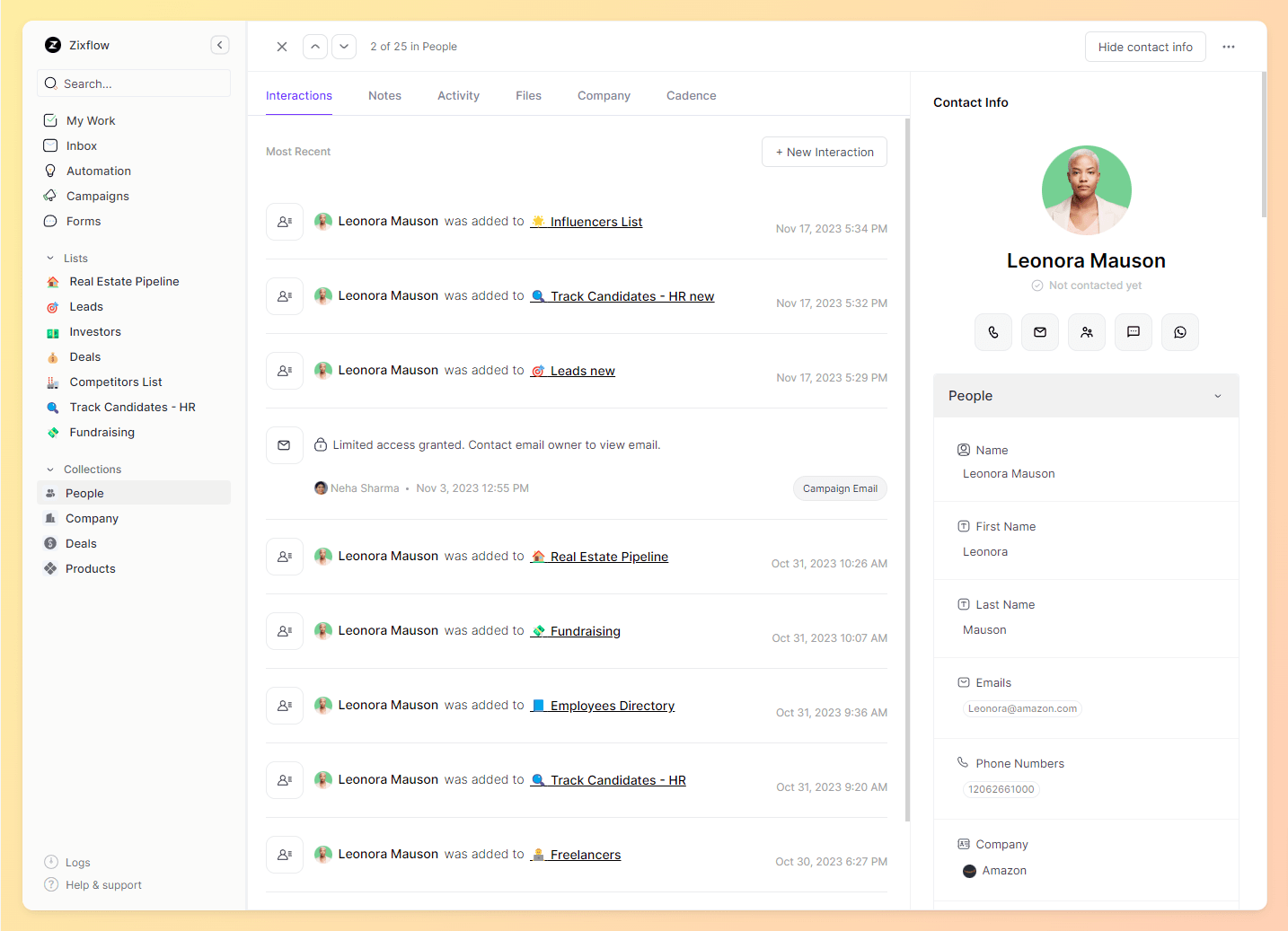Switch to the Cadence tab
1288x931 pixels.
click(691, 96)
